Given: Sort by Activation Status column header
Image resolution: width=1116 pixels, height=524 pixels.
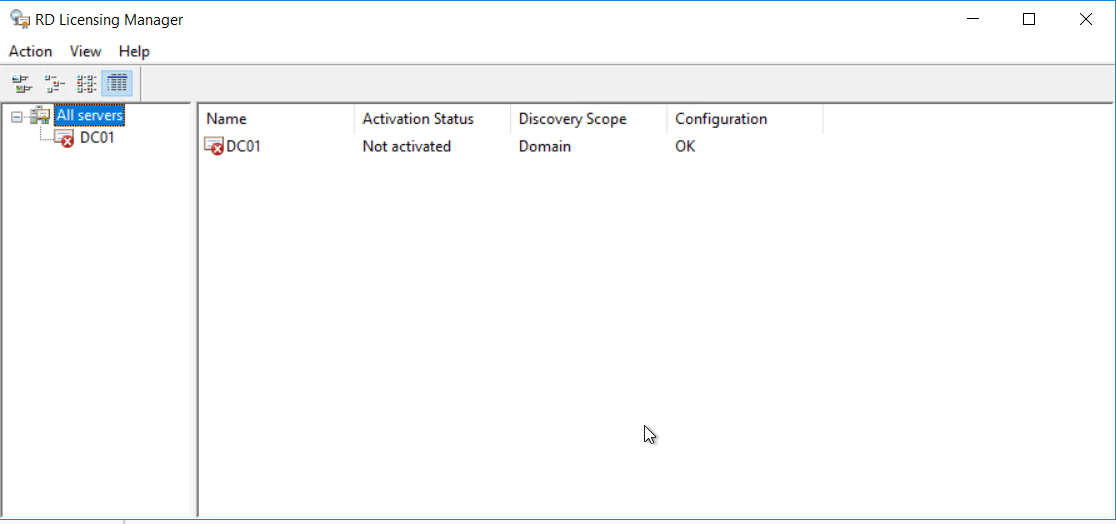Looking at the screenshot, I should click(433, 119).
